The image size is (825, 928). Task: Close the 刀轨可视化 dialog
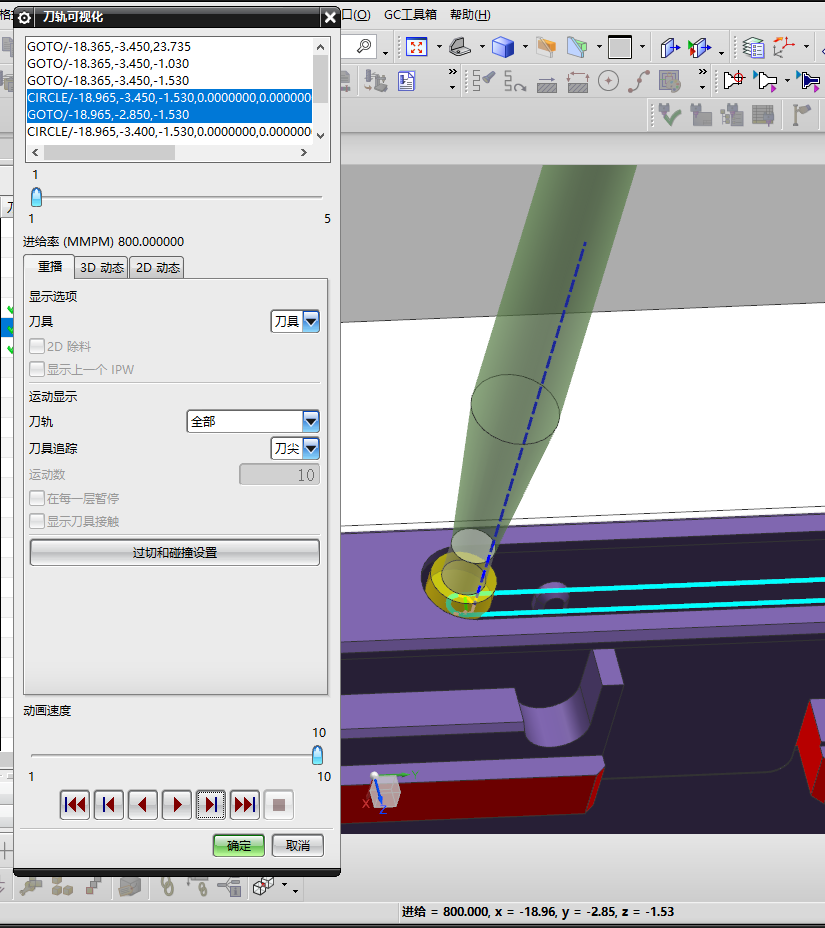click(x=330, y=18)
